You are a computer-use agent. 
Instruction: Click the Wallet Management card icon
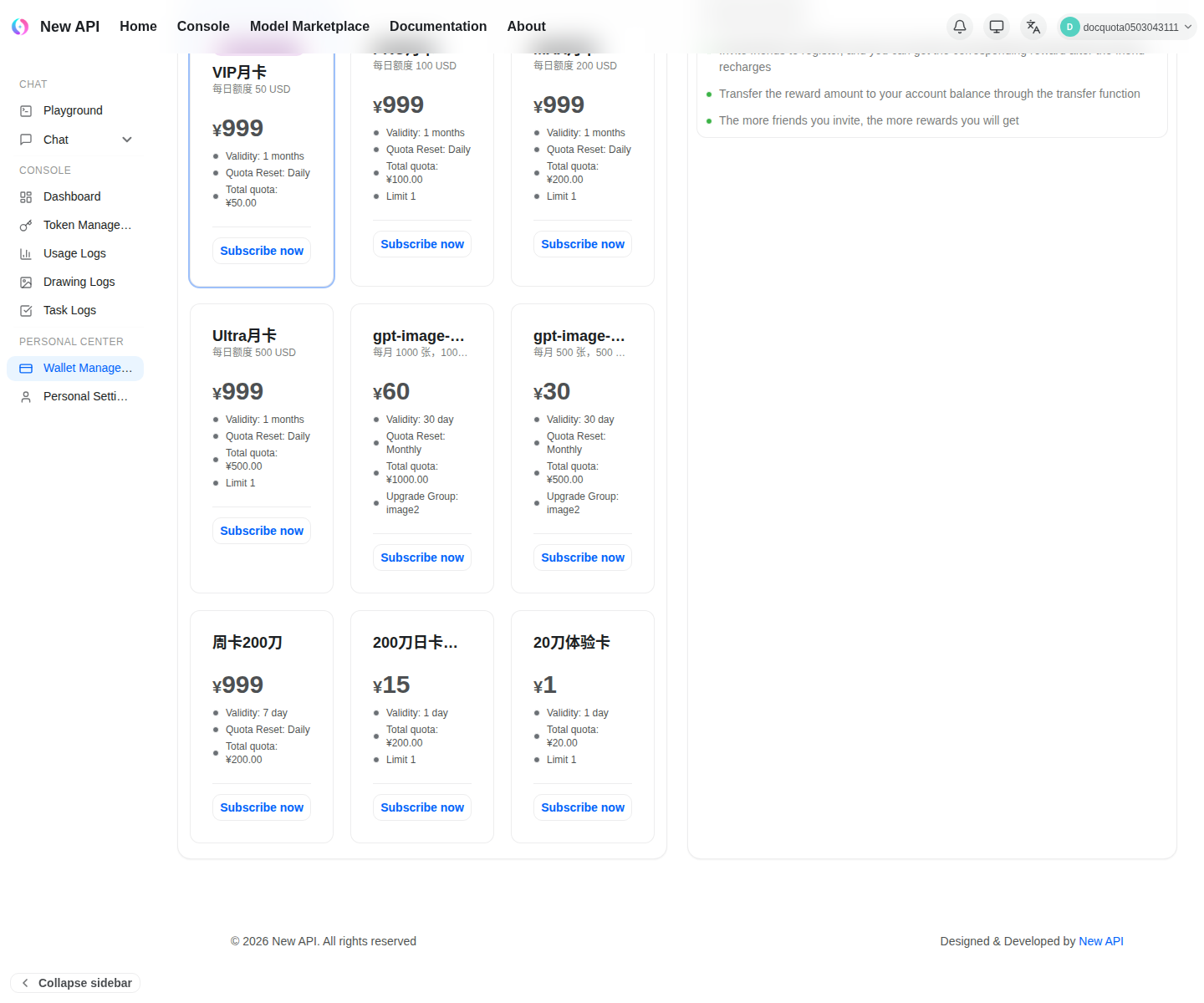coord(26,368)
